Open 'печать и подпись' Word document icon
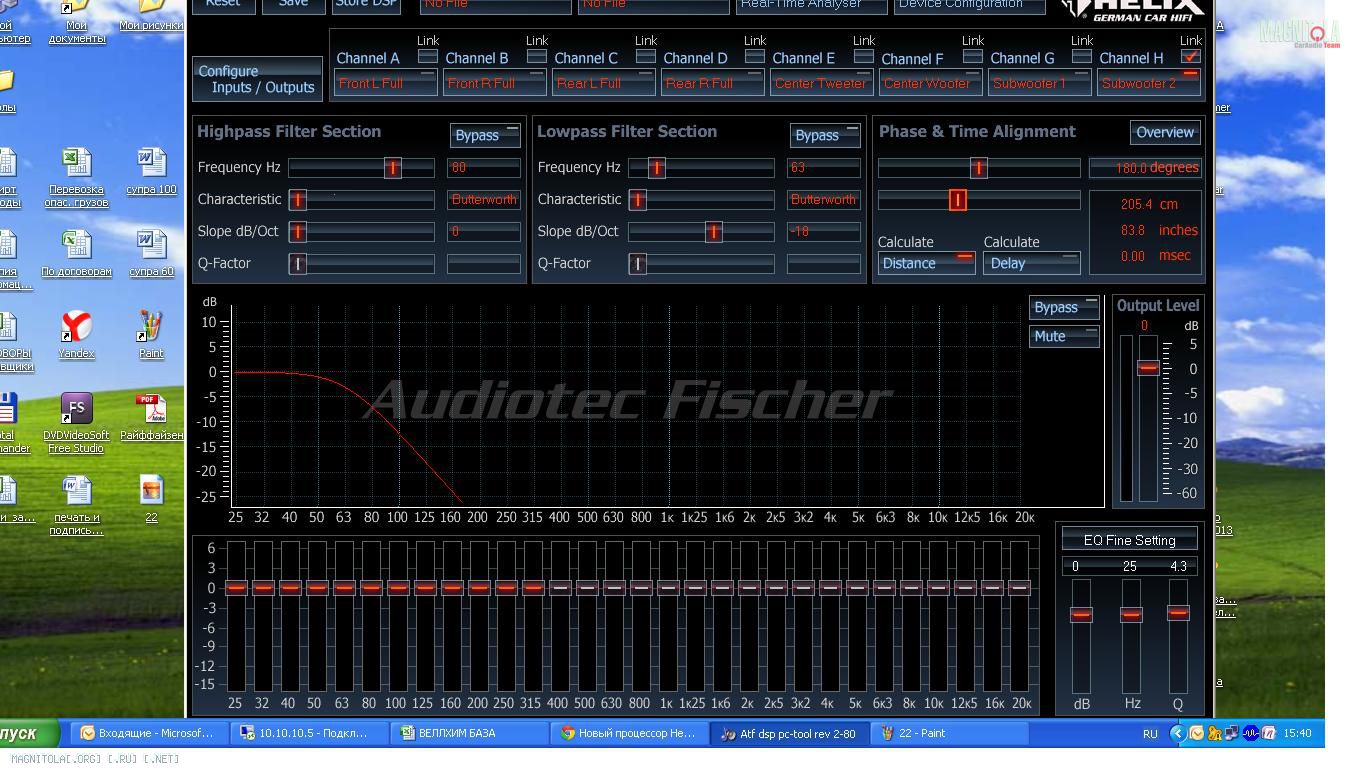Image resolution: width=1360 pixels, height=768 pixels. [x=76, y=505]
